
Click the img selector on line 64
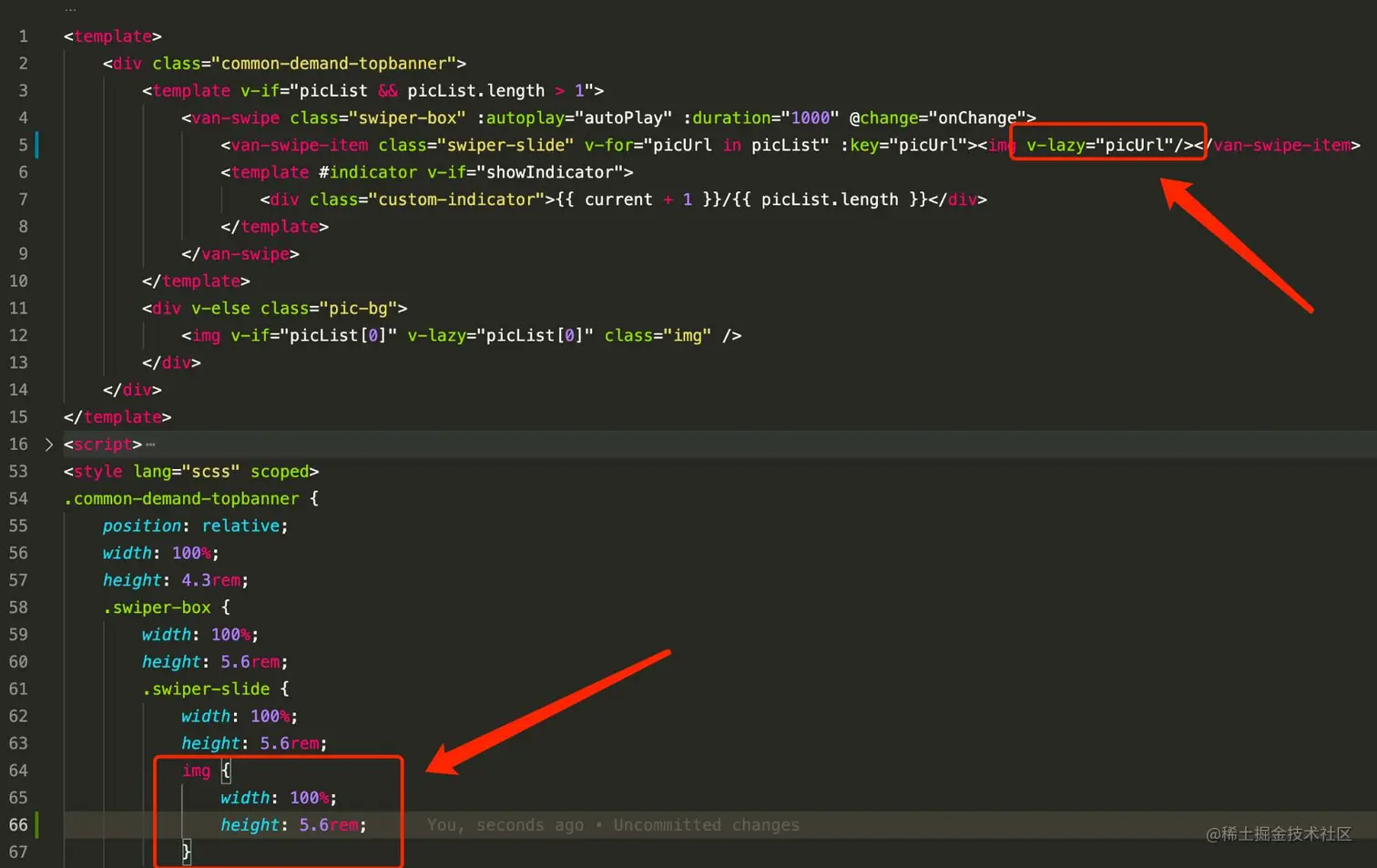point(196,771)
